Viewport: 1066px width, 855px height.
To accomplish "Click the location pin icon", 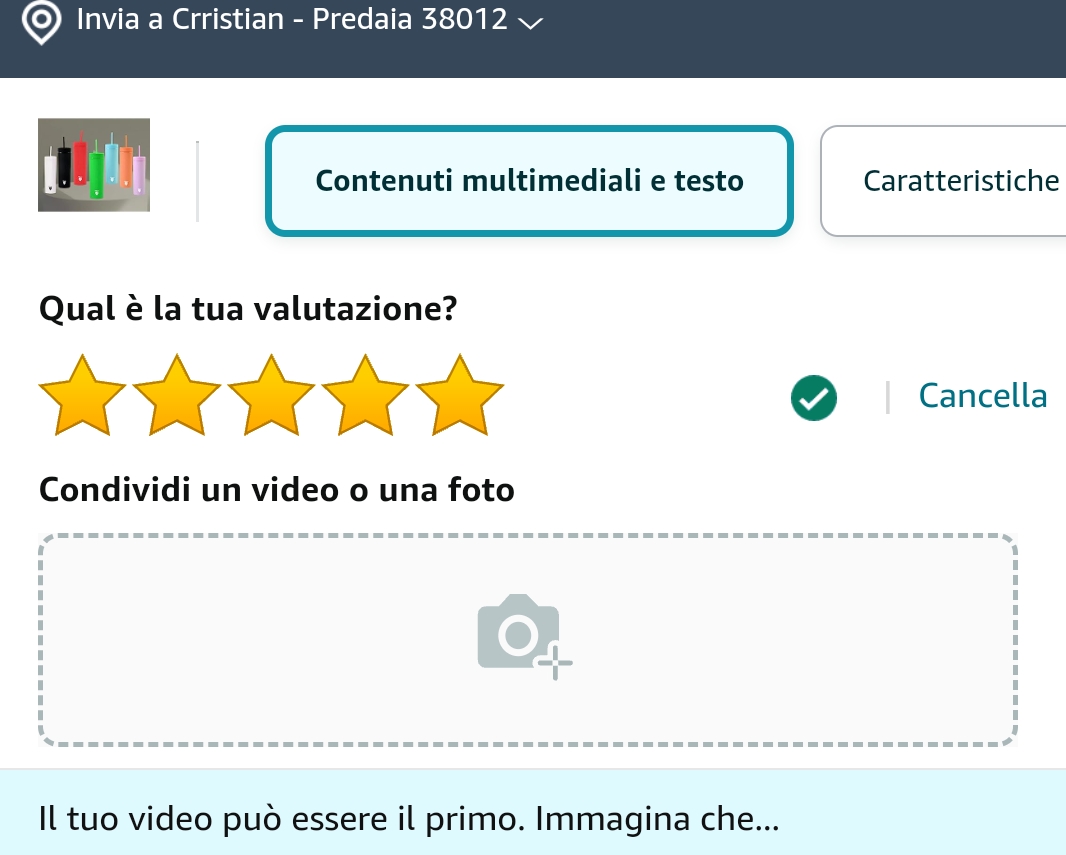I will pos(41,22).
